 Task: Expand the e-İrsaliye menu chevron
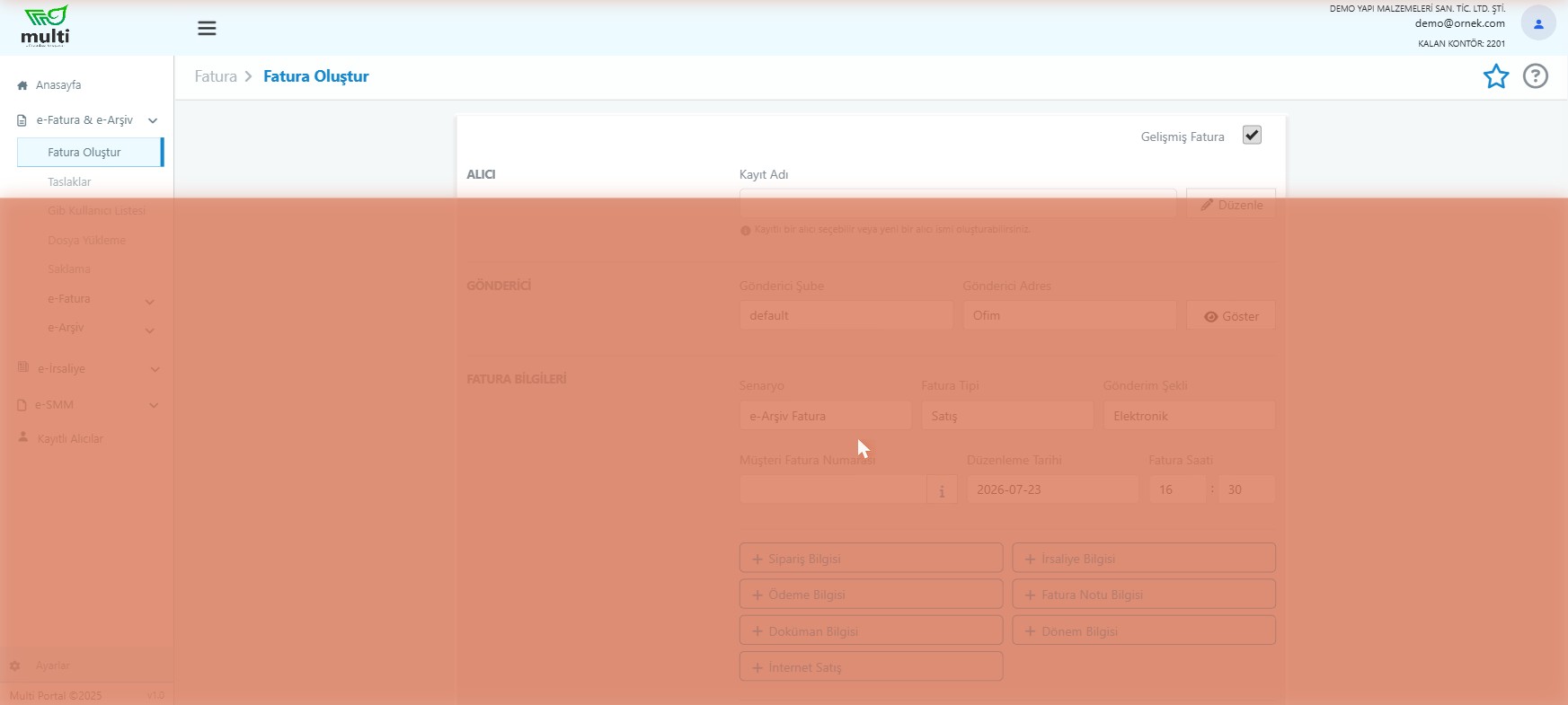(x=155, y=369)
